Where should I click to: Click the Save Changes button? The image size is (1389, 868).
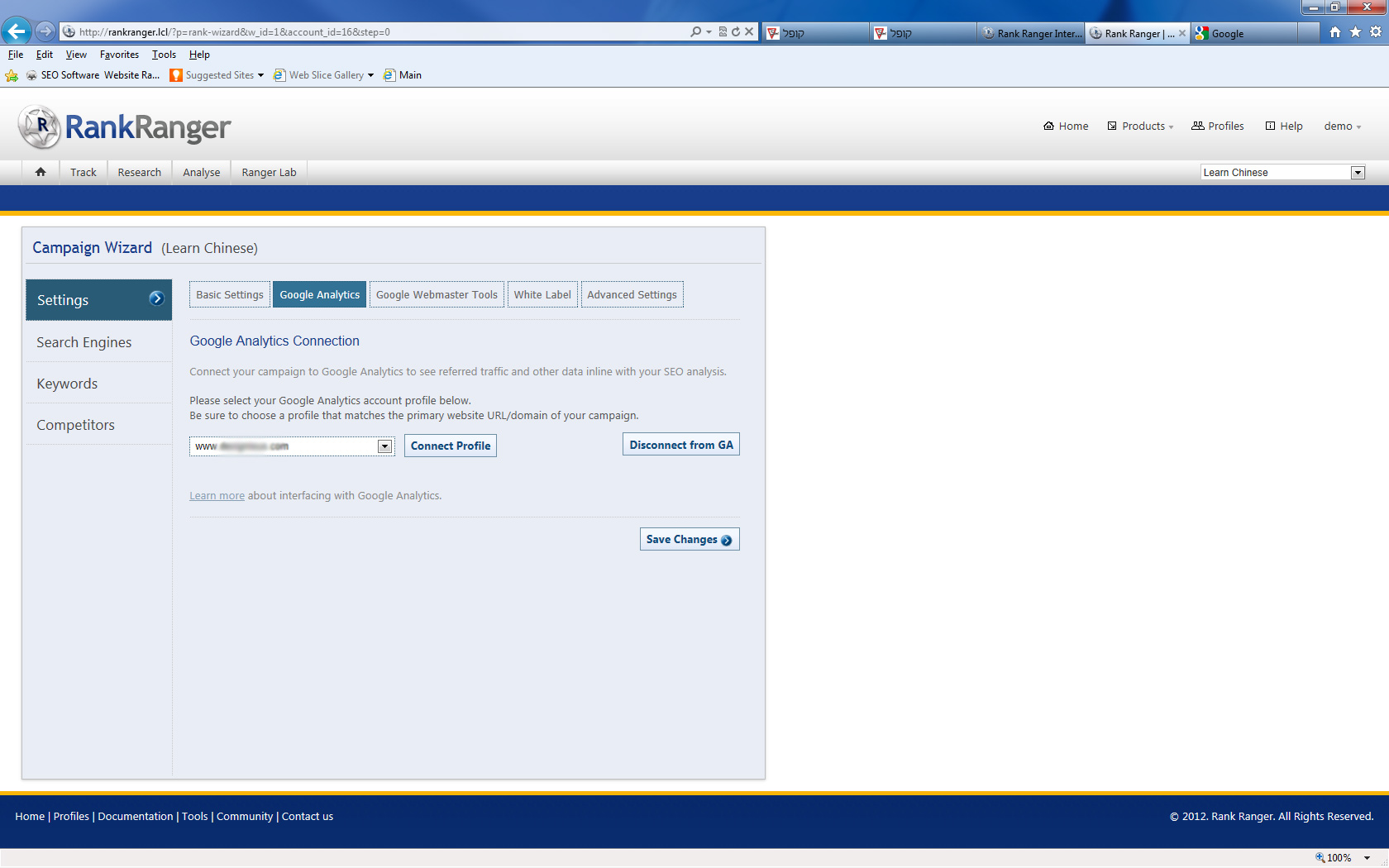pos(690,539)
